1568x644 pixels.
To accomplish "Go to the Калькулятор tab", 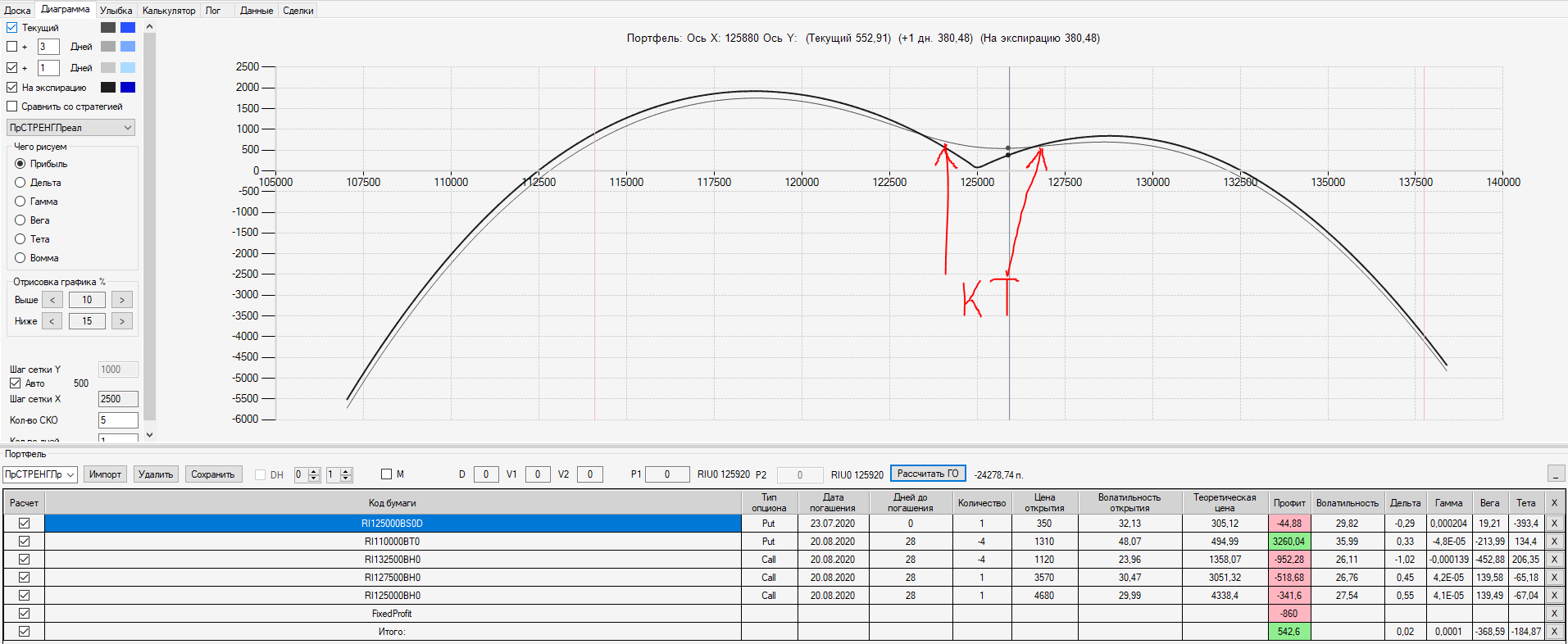I will click(169, 11).
